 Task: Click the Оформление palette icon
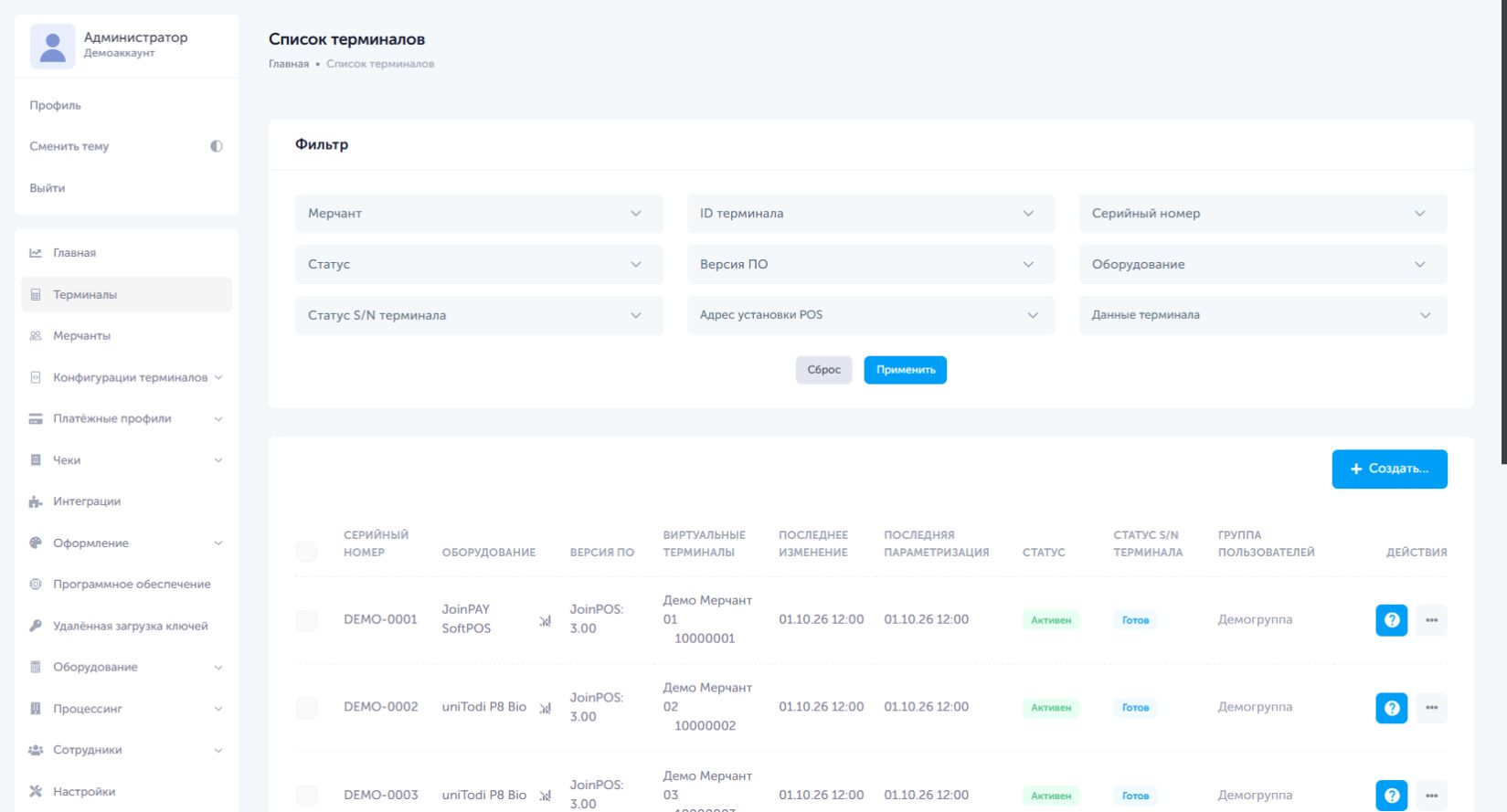(x=36, y=543)
